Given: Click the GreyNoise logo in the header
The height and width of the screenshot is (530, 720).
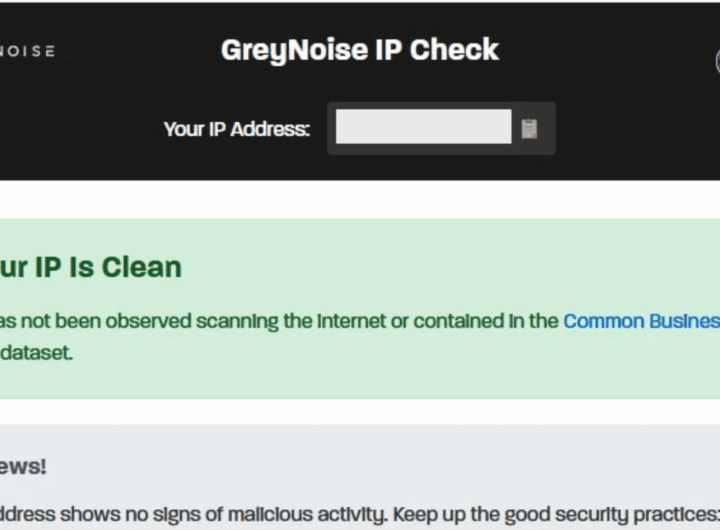Looking at the screenshot, I should [x=27, y=51].
